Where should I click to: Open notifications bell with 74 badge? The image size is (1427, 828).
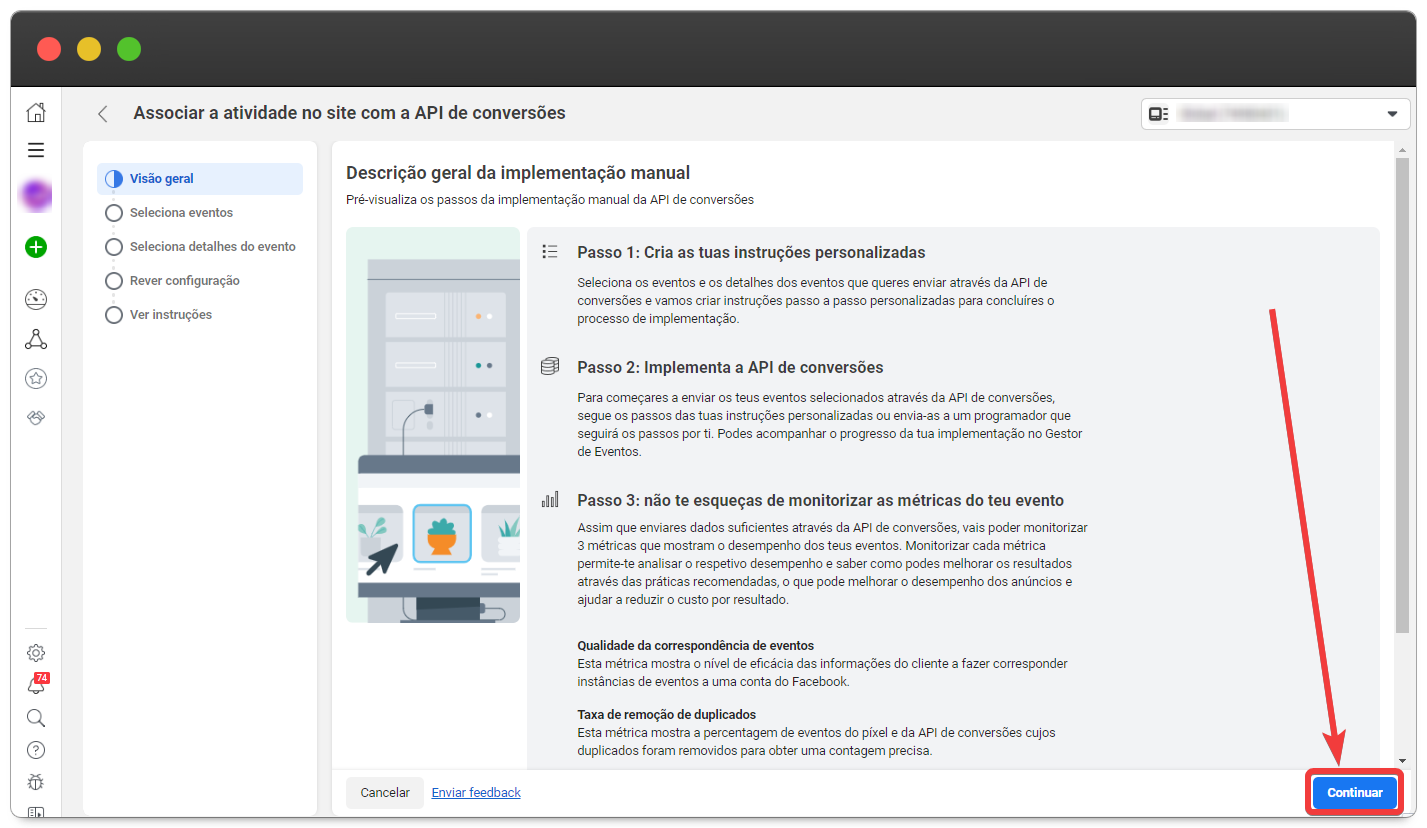(36, 686)
